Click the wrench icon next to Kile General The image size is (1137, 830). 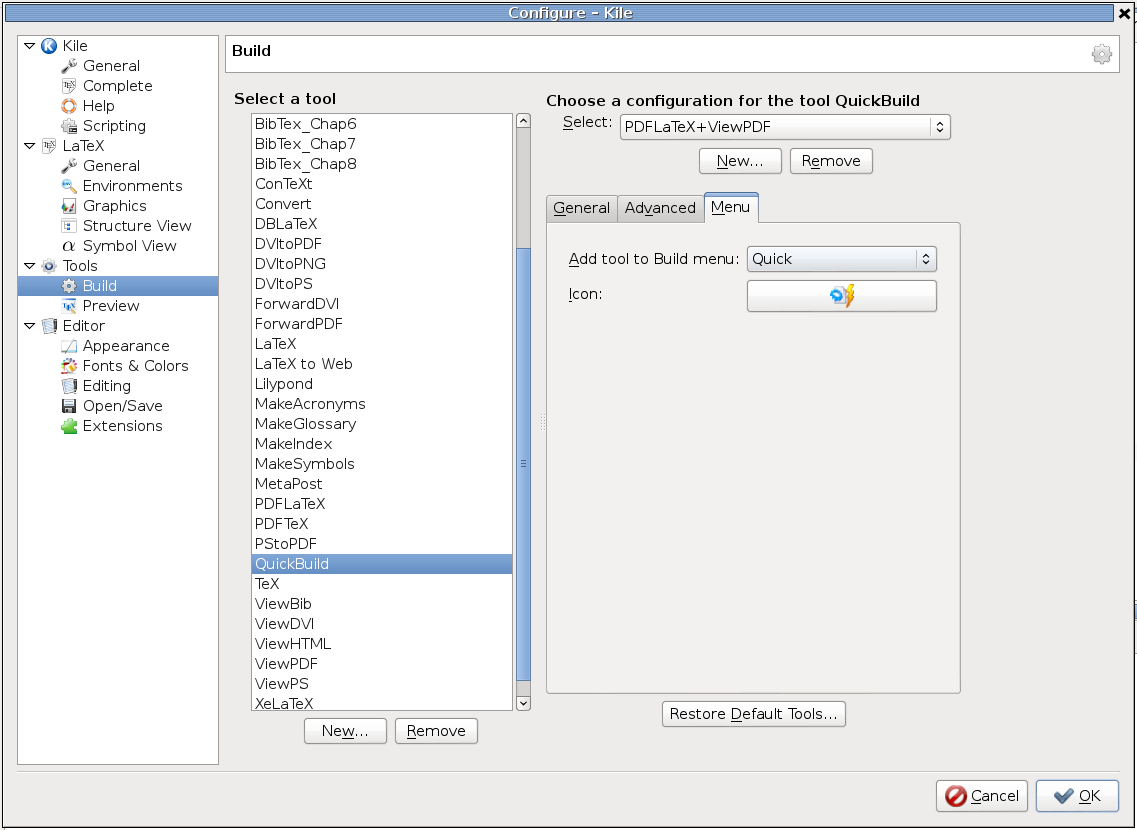click(x=69, y=66)
